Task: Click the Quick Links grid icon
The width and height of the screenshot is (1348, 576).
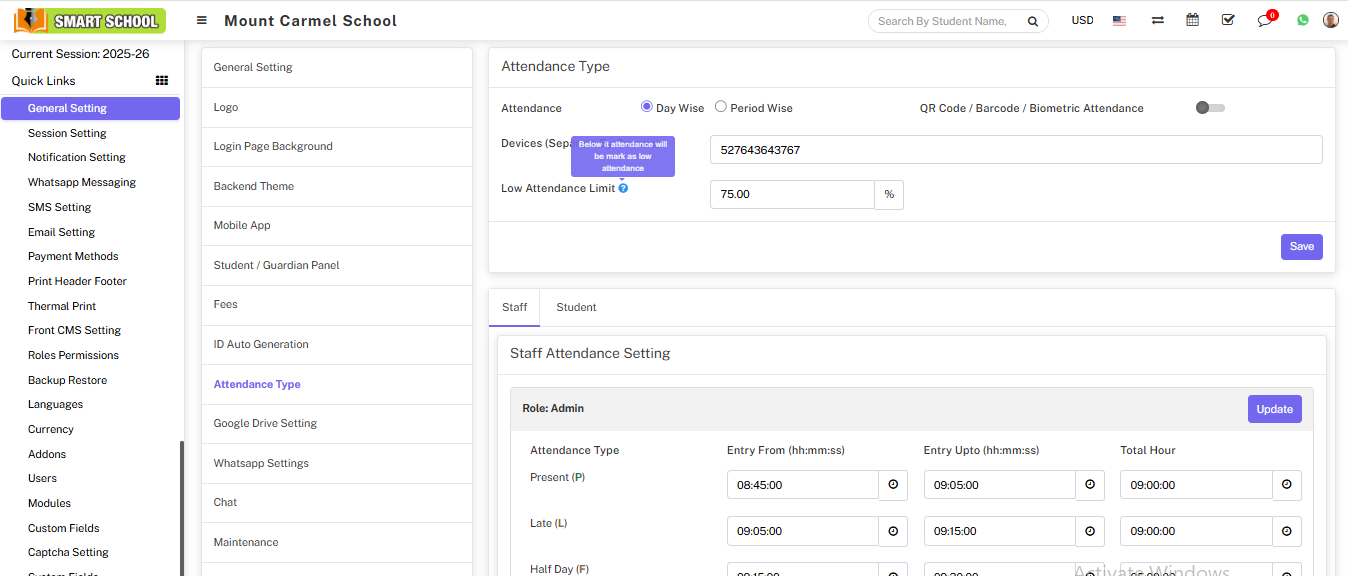Action: 162,81
